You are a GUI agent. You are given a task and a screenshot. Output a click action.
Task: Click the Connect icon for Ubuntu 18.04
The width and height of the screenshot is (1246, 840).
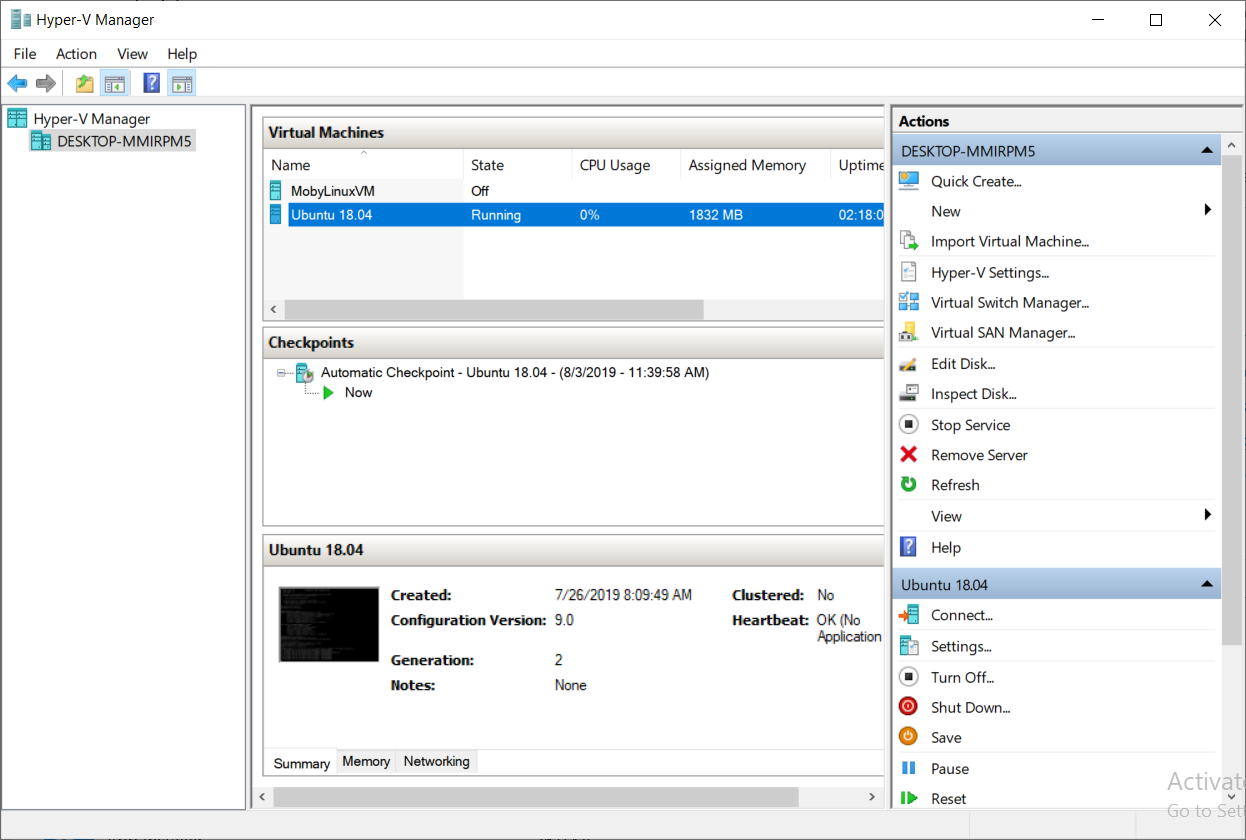pyautogui.click(x=909, y=615)
